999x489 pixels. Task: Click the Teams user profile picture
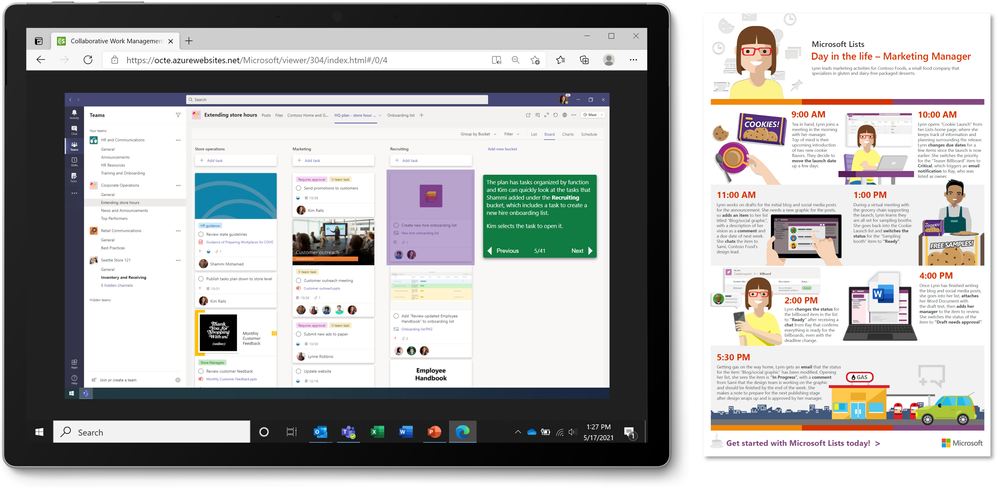[564, 99]
